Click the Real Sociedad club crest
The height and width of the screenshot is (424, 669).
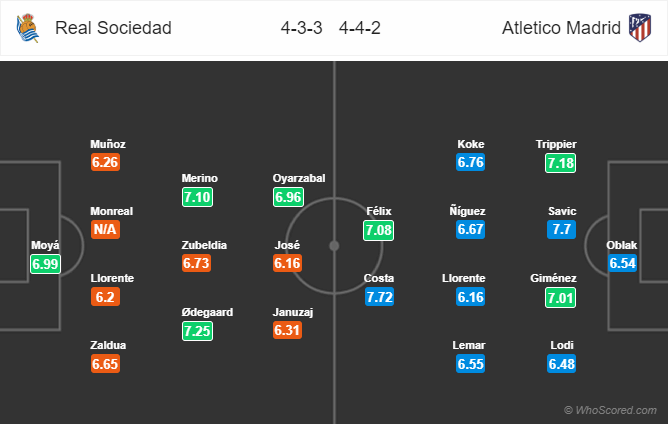click(28, 29)
